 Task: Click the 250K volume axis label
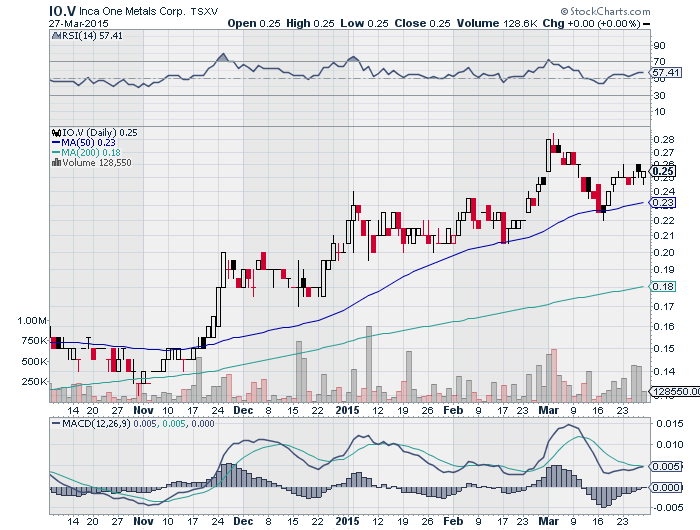[34, 381]
